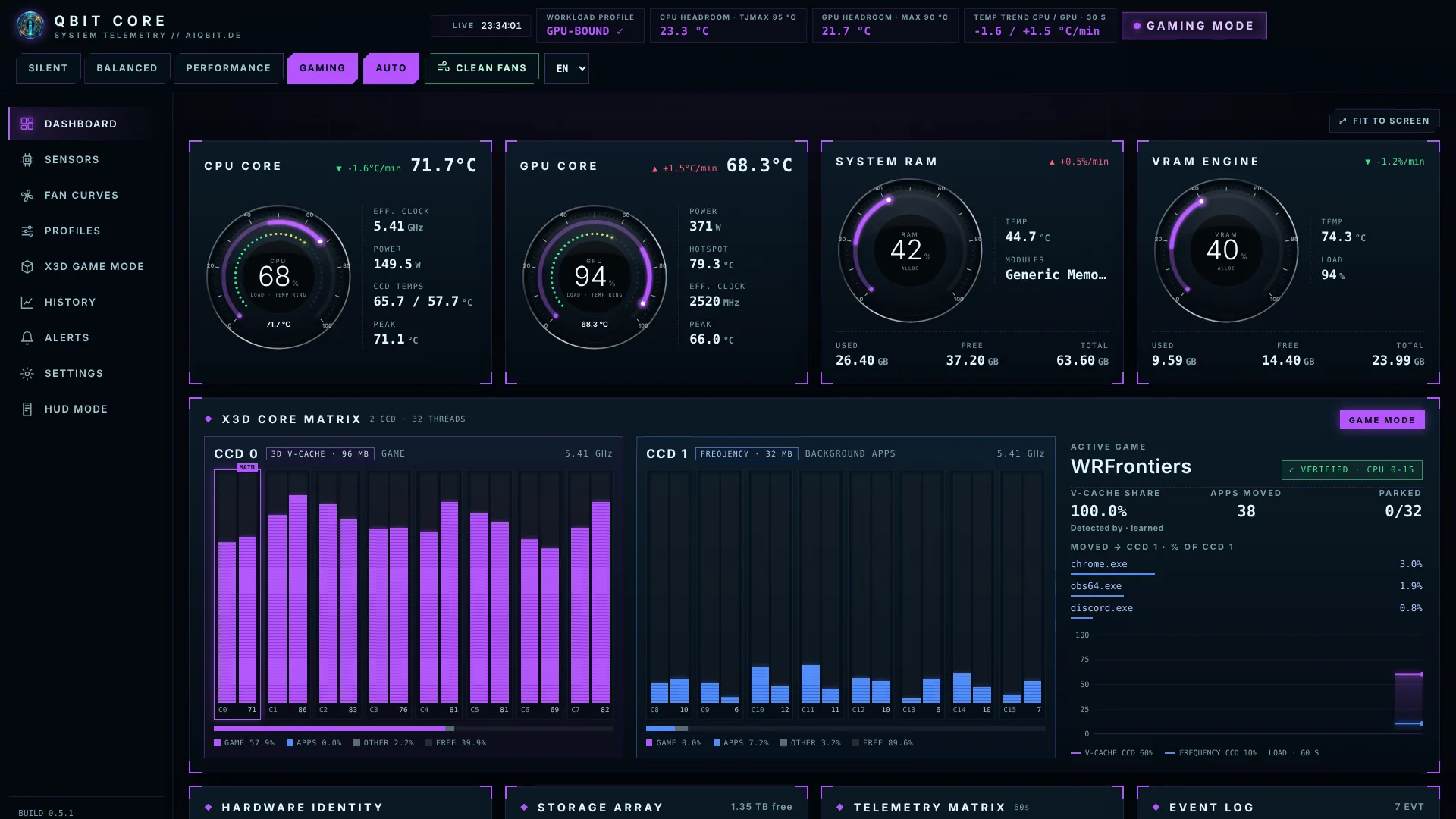
Task: Click the CPU core load gauge
Action: click(278, 277)
